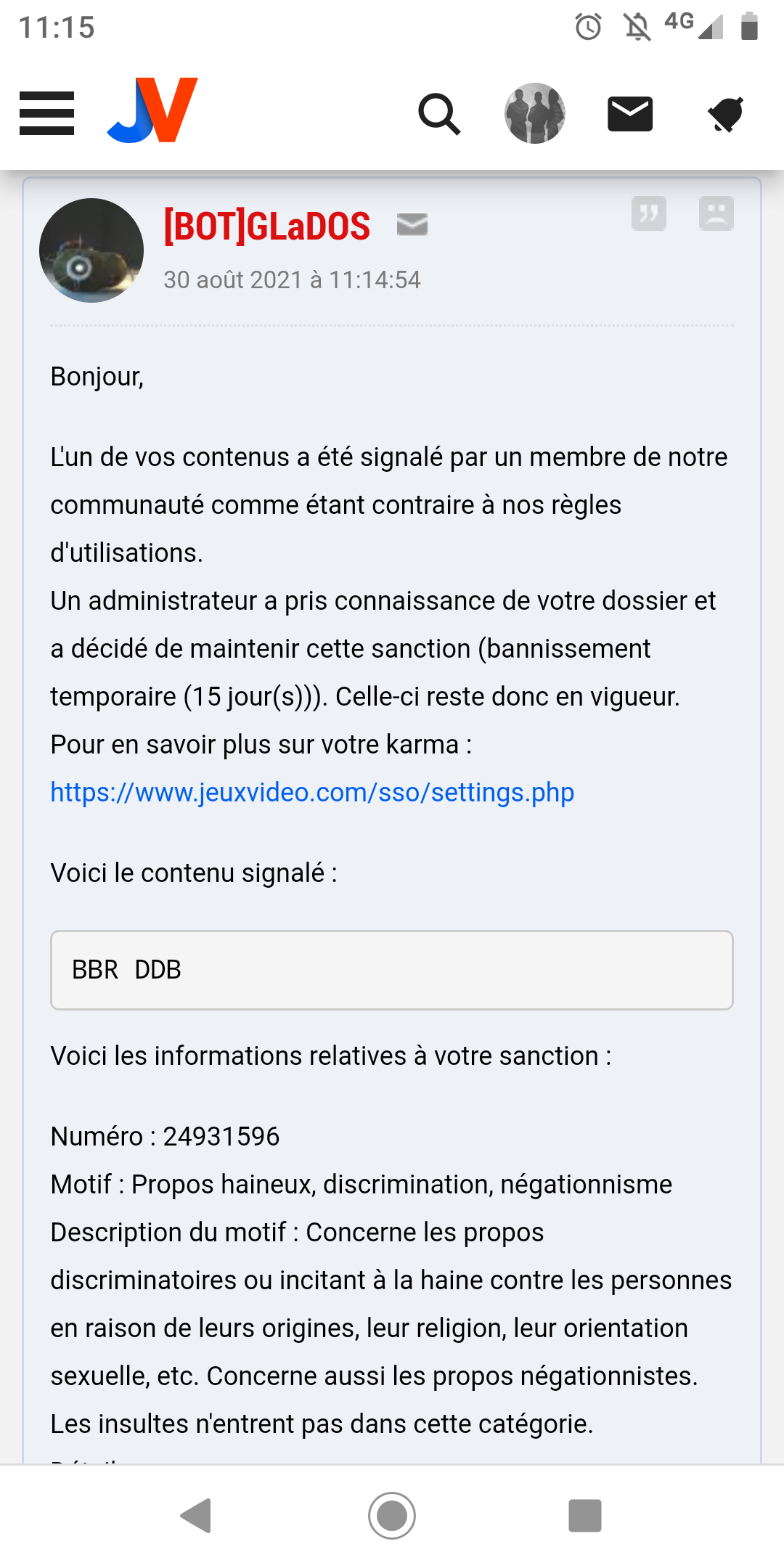Click the reported content box BBR DDB
The width and height of the screenshot is (784, 1568).
tap(392, 970)
